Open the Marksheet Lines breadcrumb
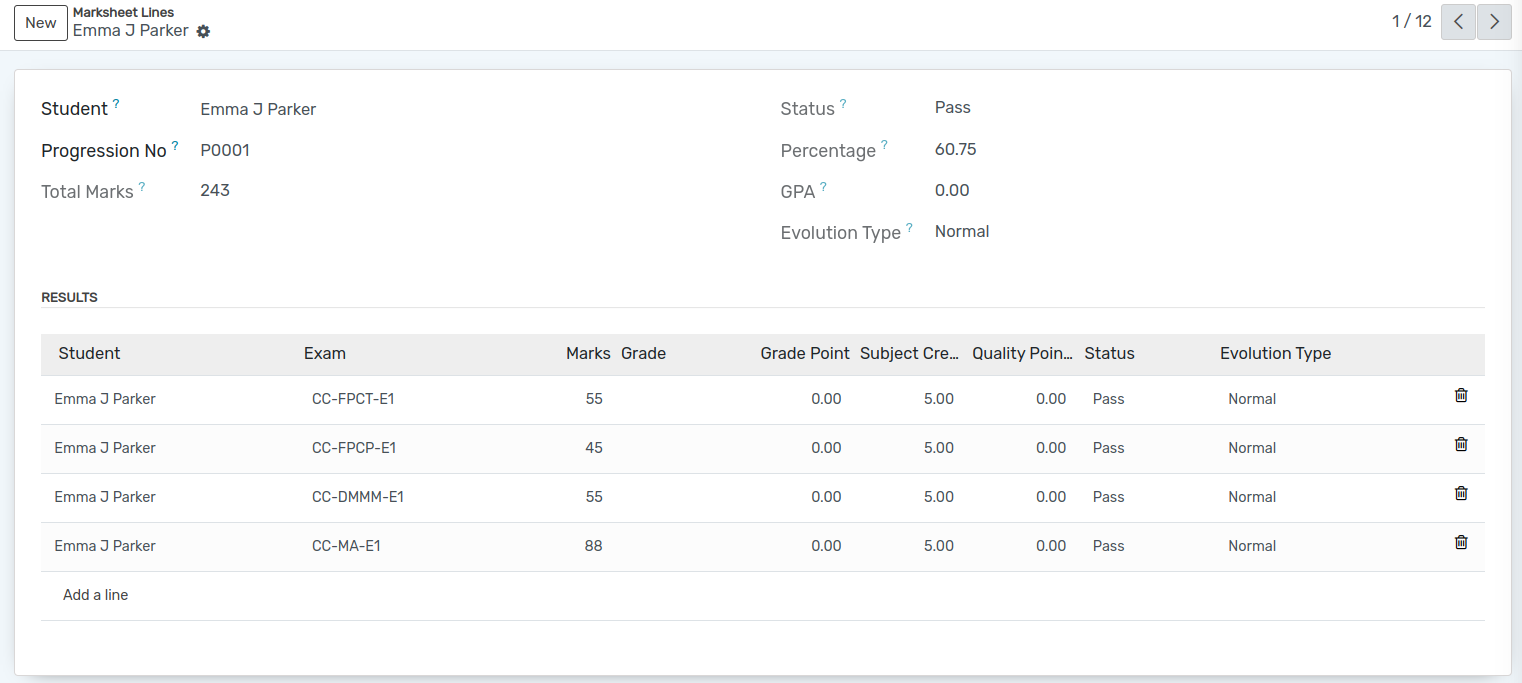This screenshot has width=1522, height=683. coord(123,12)
